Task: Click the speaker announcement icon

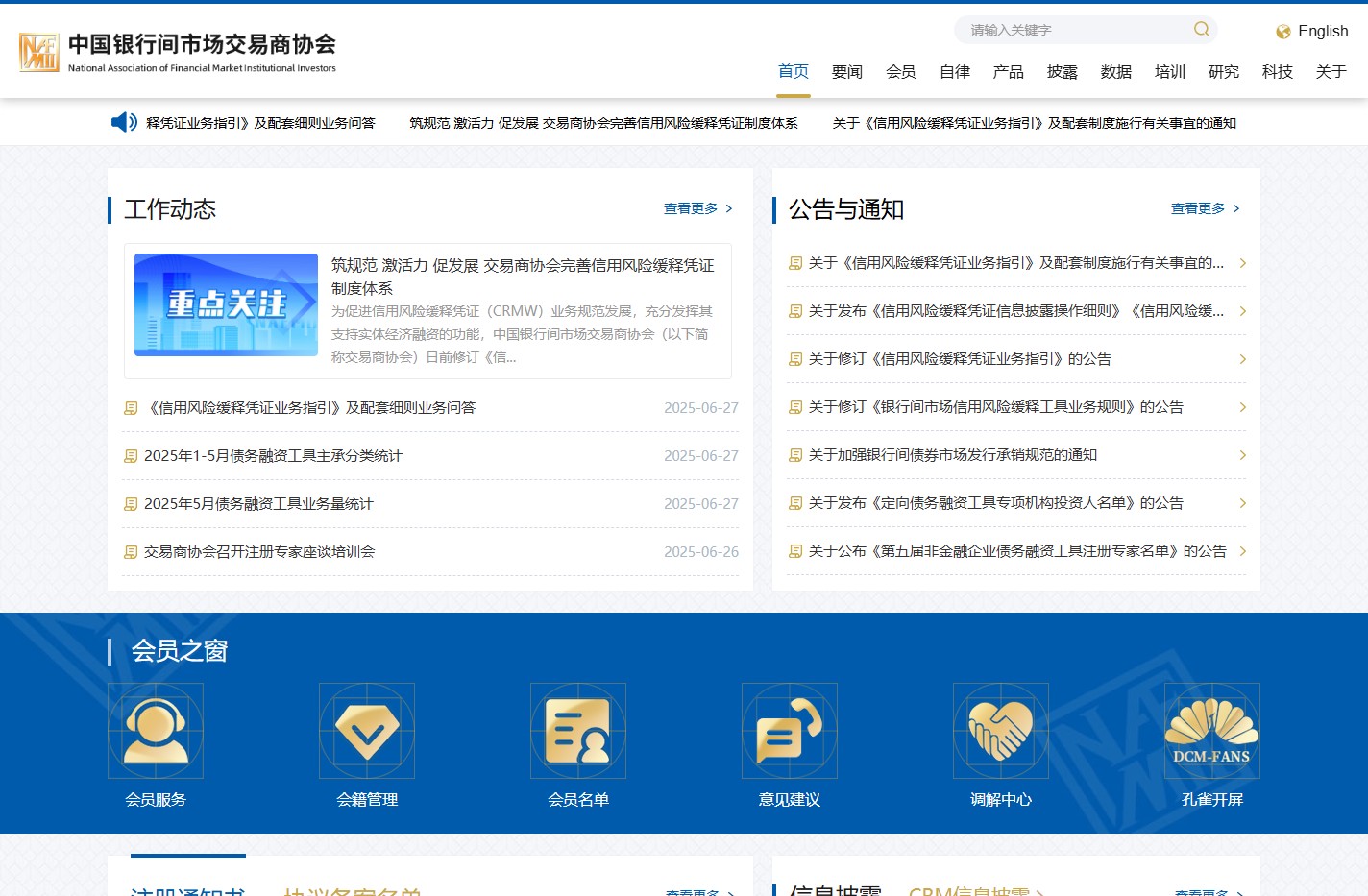Action: [124, 122]
